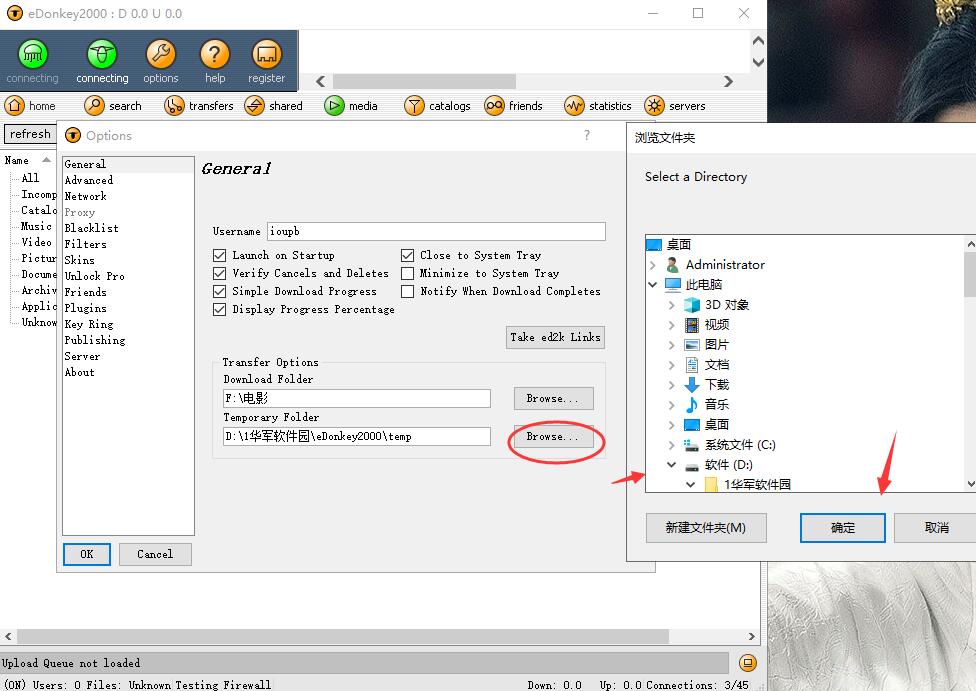Viewport: 976px width, 691px height.
Task: Click the top horizontal scrollbar thumb
Action: pyautogui.click(x=425, y=82)
